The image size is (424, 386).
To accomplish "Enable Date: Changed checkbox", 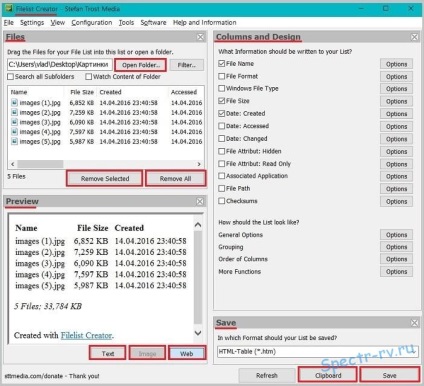I will click(x=222, y=138).
